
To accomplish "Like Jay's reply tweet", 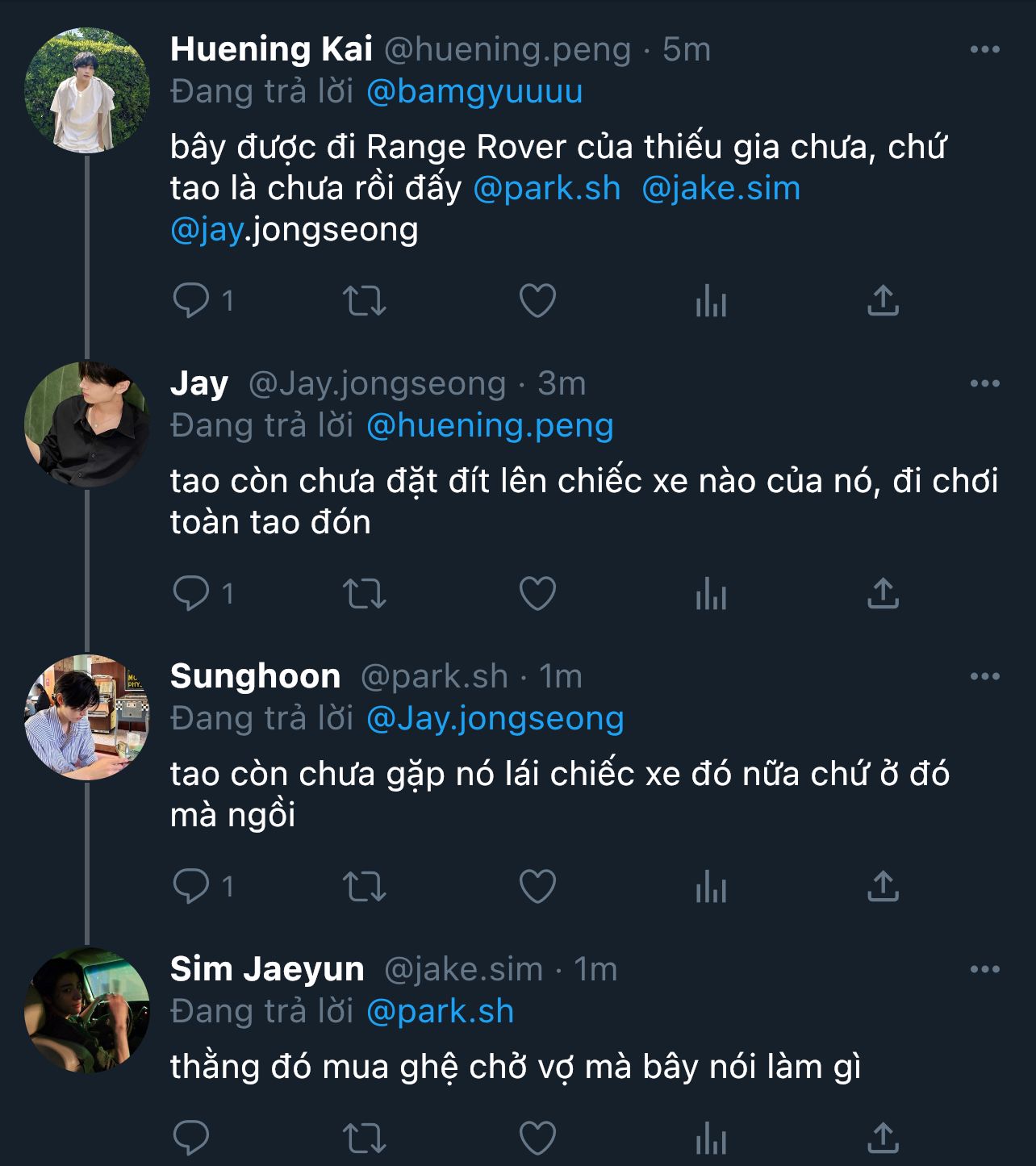I will [537, 595].
